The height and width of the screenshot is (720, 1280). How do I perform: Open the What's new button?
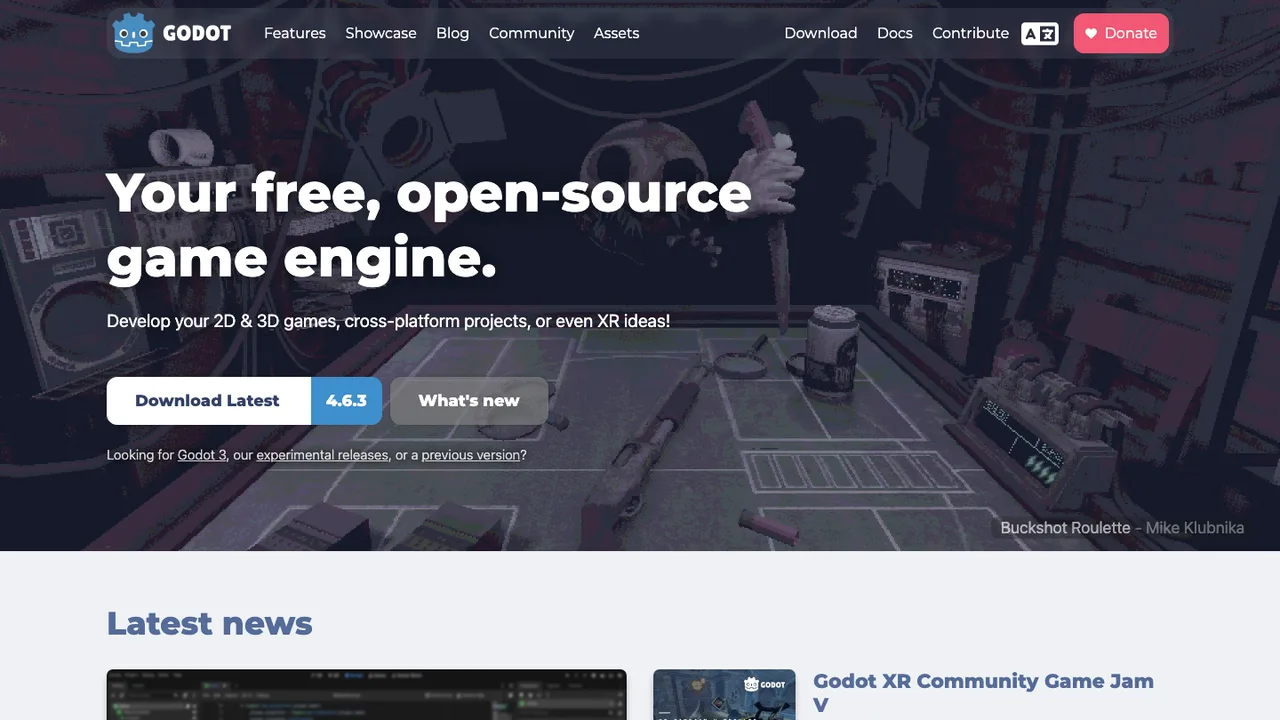[469, 401]
